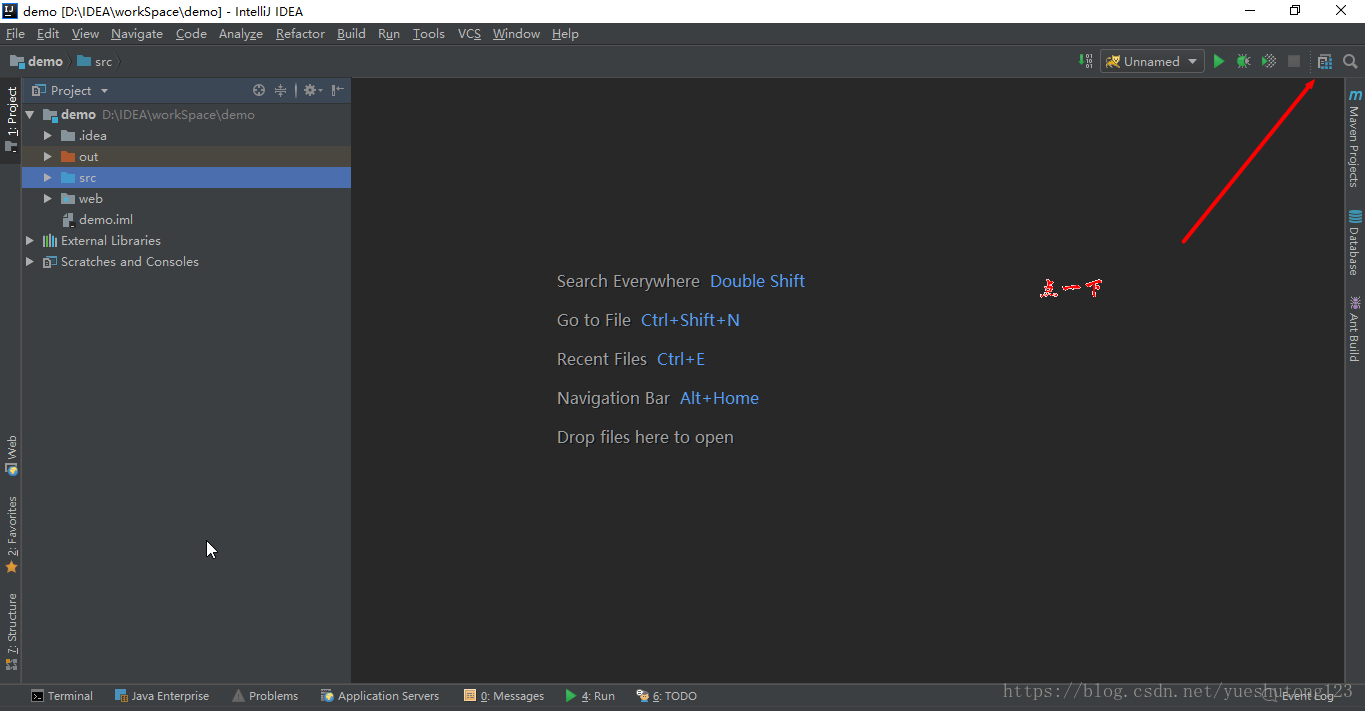
Task: Click the demo breadcrumb in navigation bar
Action: 36,62
